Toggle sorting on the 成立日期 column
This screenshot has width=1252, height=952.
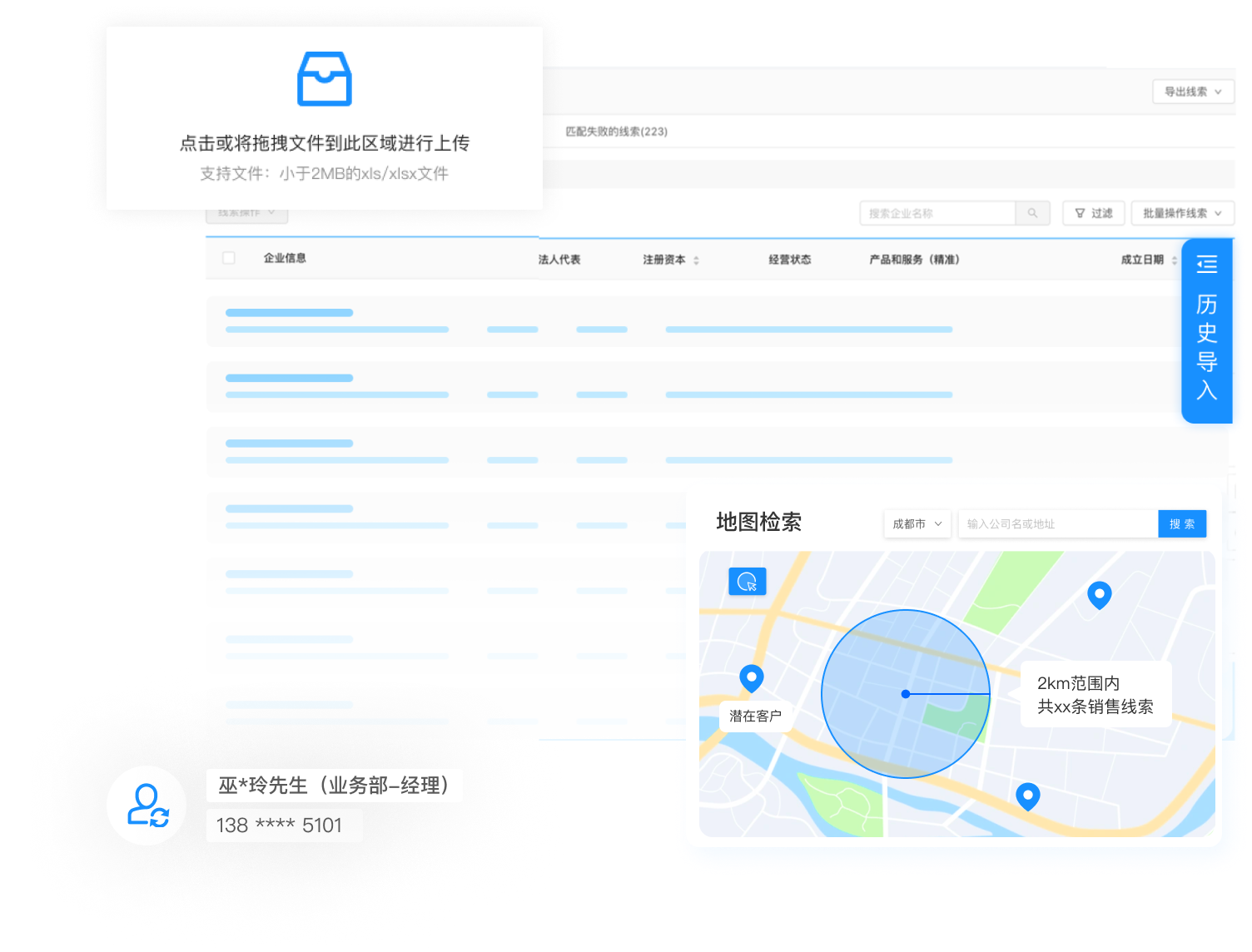tap(1174, 259)
